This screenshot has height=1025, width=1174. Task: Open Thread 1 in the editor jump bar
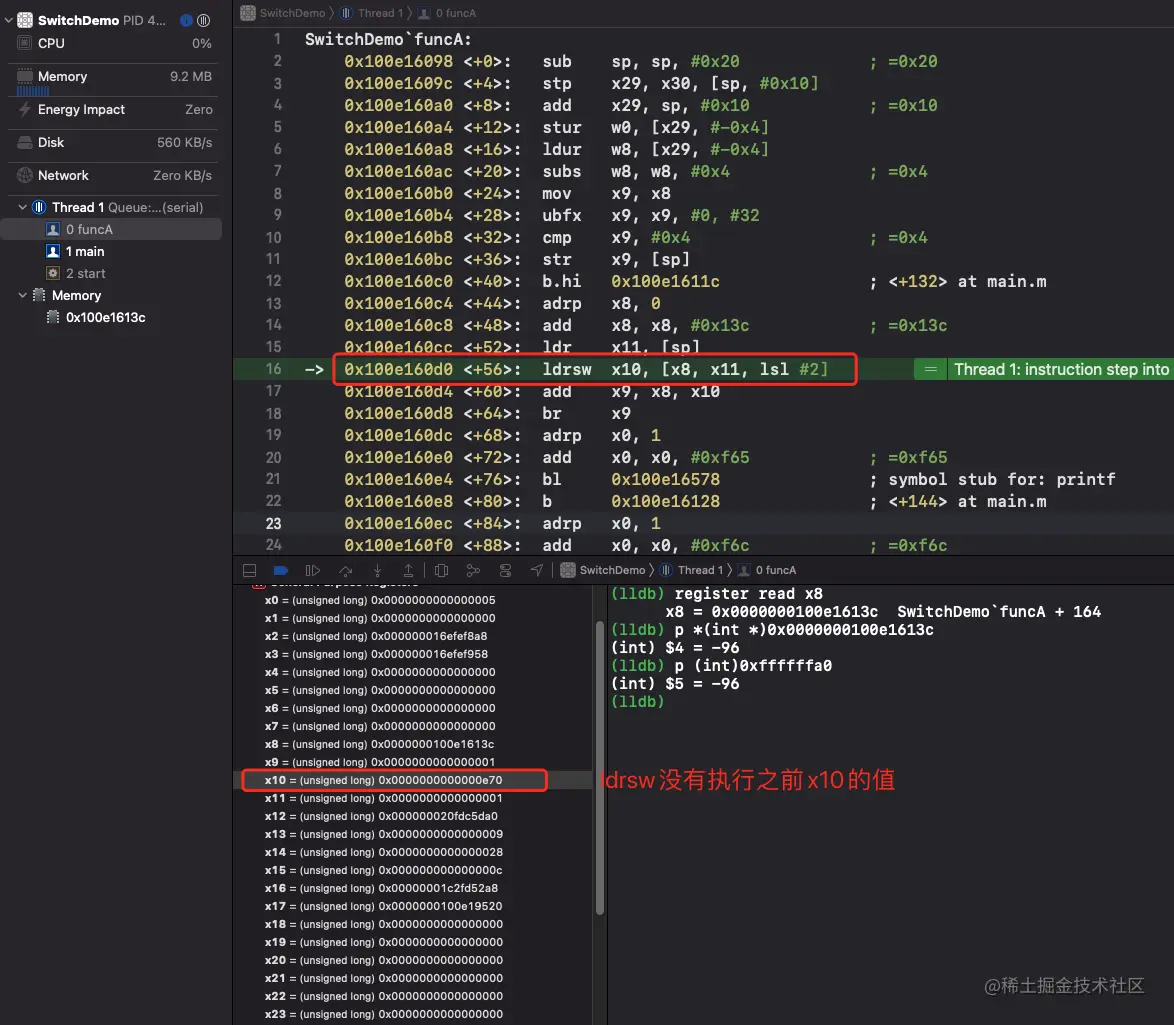(x=372, y=13)
